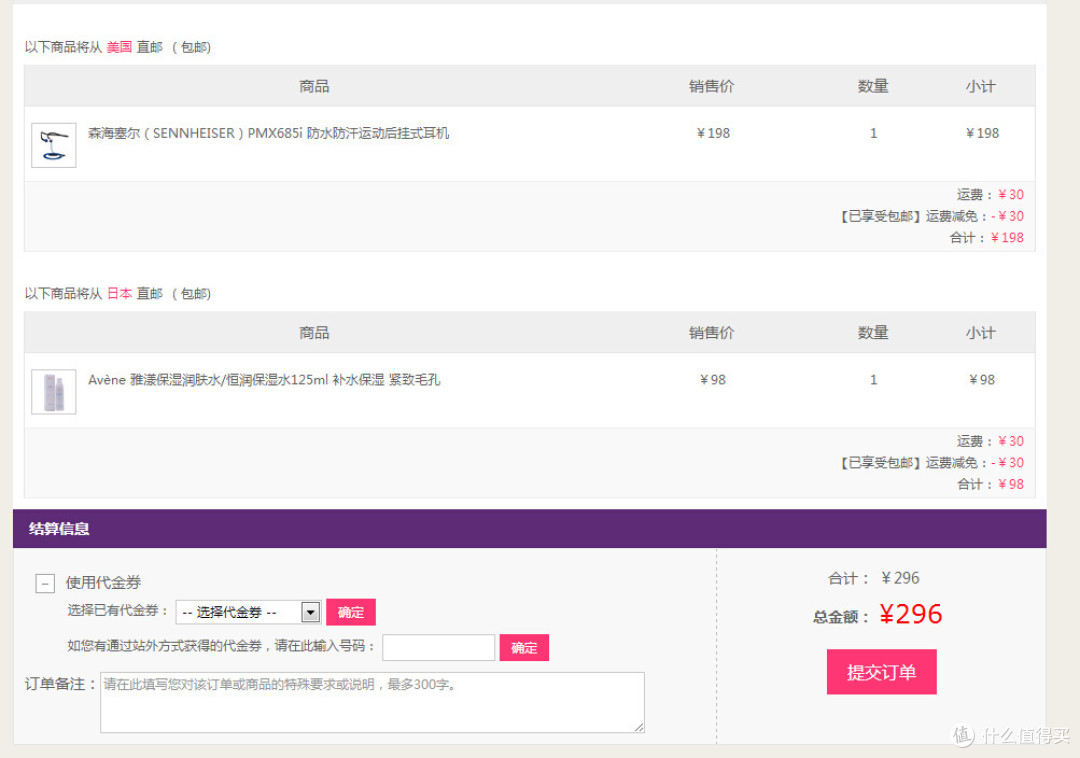Click the Sennheiser earphone product thumbnail
The width and height of the screenshot is (1080, 758).
pos(54,145)
